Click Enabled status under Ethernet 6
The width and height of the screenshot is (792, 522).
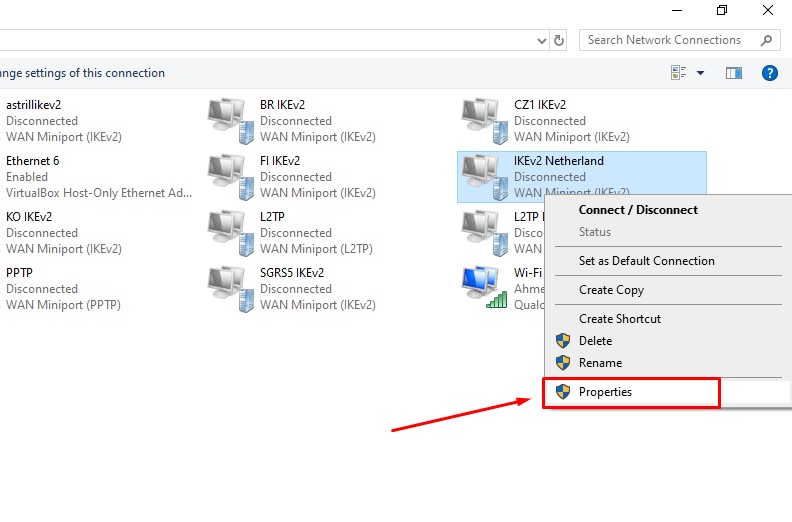pyautogui.click(x=27, y=177)
